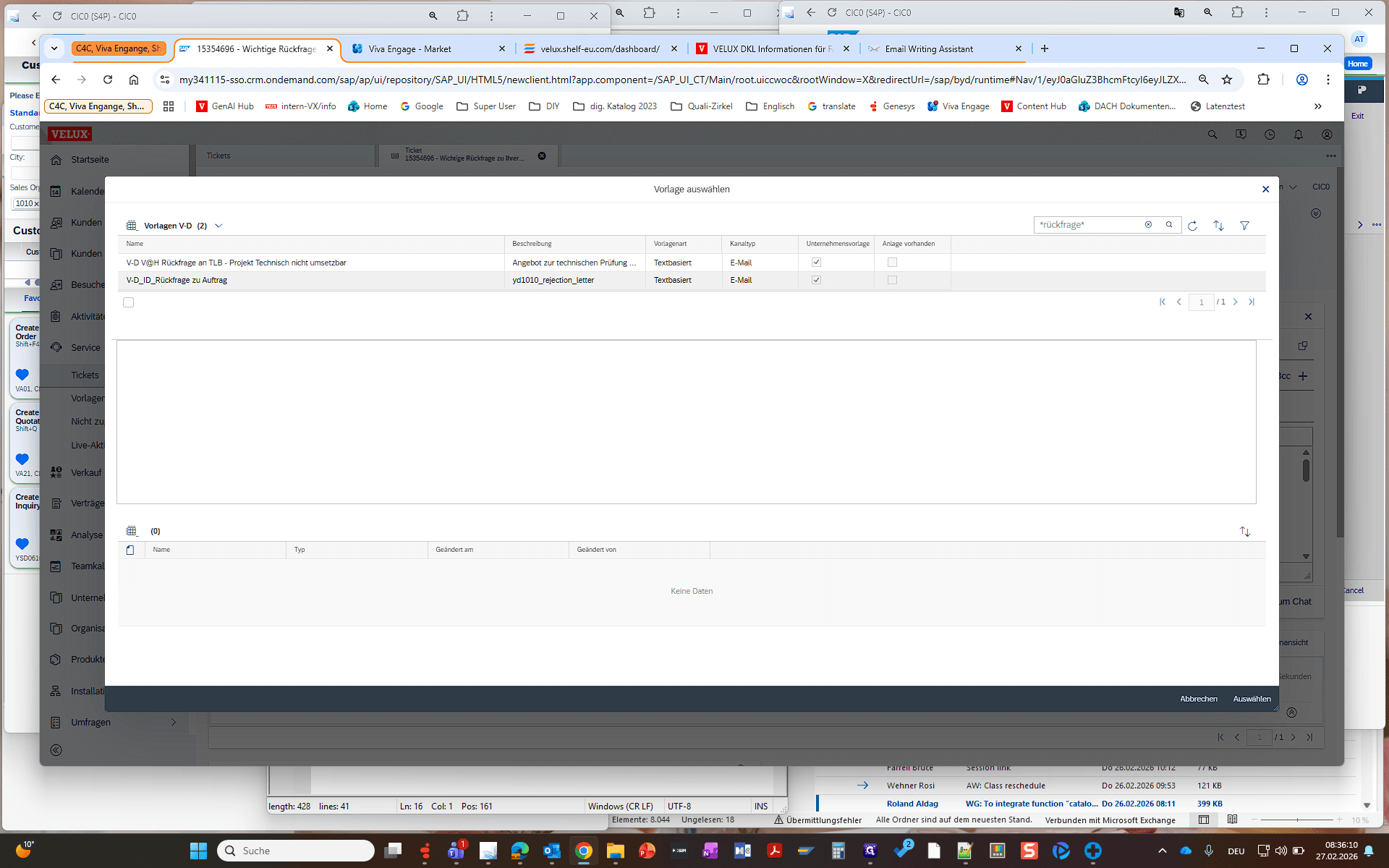Screen dimensions: 1389x868
Task: Toggle Anlage vorhanden for V-D V@H Rückfrage row
Action: pos(892,263)
